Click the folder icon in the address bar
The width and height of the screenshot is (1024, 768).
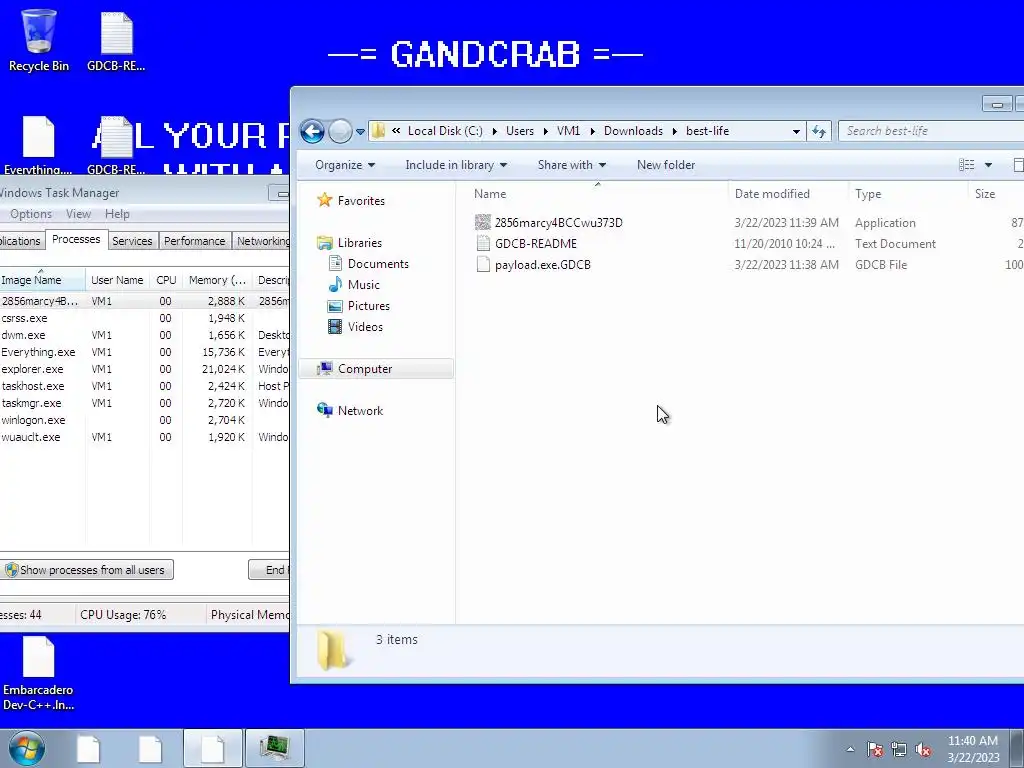(378, 131)
